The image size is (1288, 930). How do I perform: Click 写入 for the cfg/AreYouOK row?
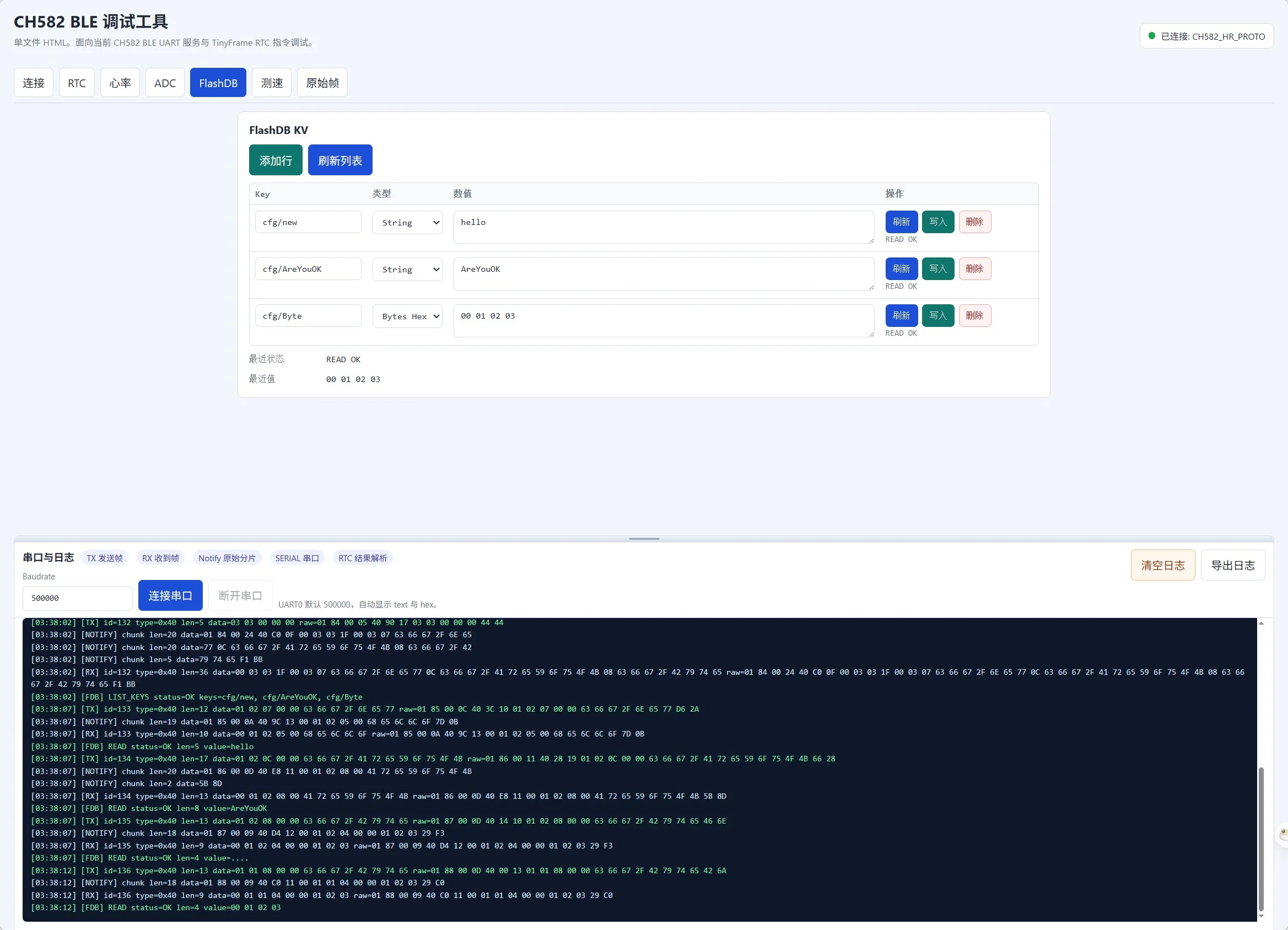click(937, 268)
